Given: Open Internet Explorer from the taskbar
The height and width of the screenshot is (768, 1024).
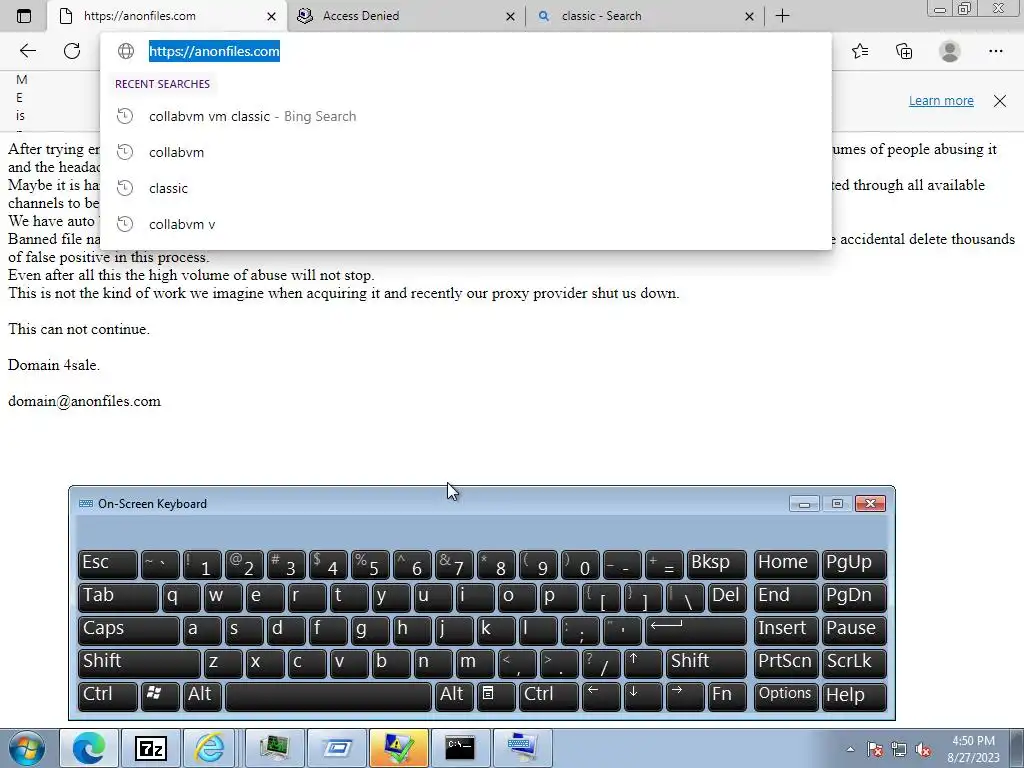Looking at the screenshot, I should point(212,748).
